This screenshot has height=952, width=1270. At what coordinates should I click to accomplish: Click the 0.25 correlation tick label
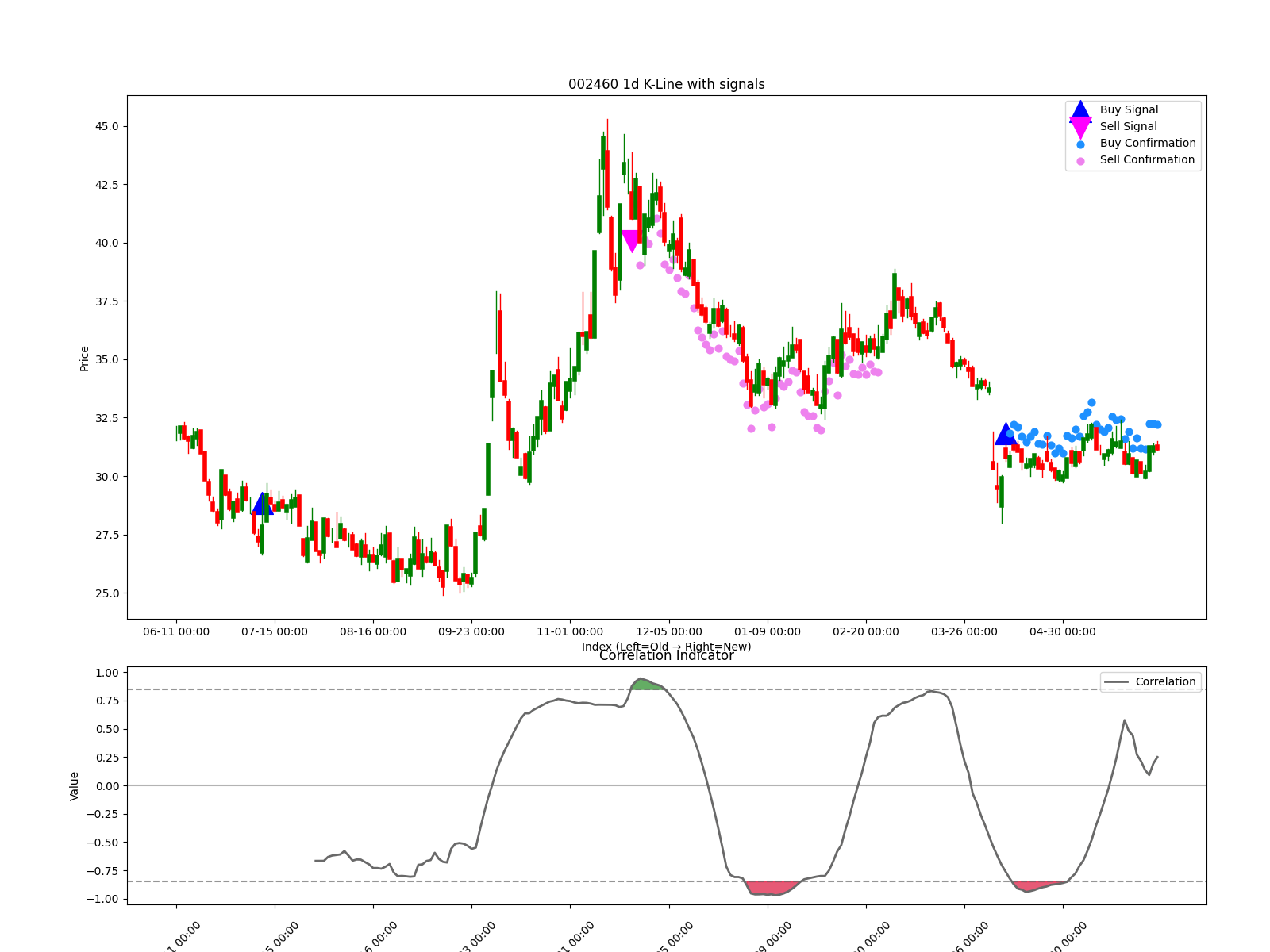coord(107,758)
